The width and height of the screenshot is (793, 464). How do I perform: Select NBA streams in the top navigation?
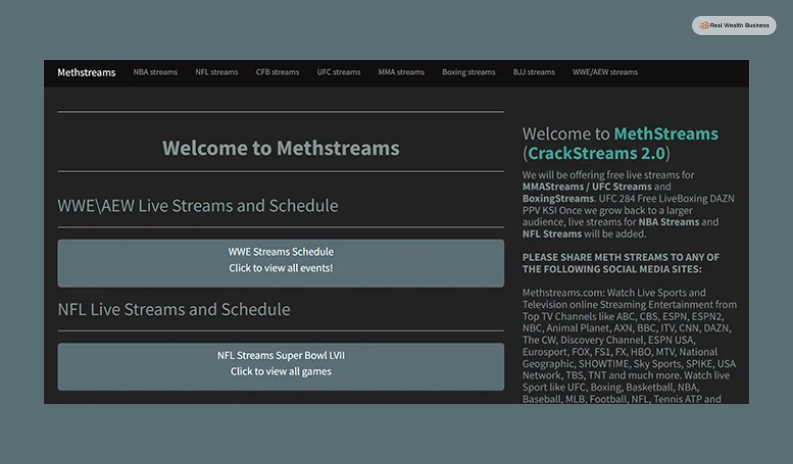[x=155, y=72]
